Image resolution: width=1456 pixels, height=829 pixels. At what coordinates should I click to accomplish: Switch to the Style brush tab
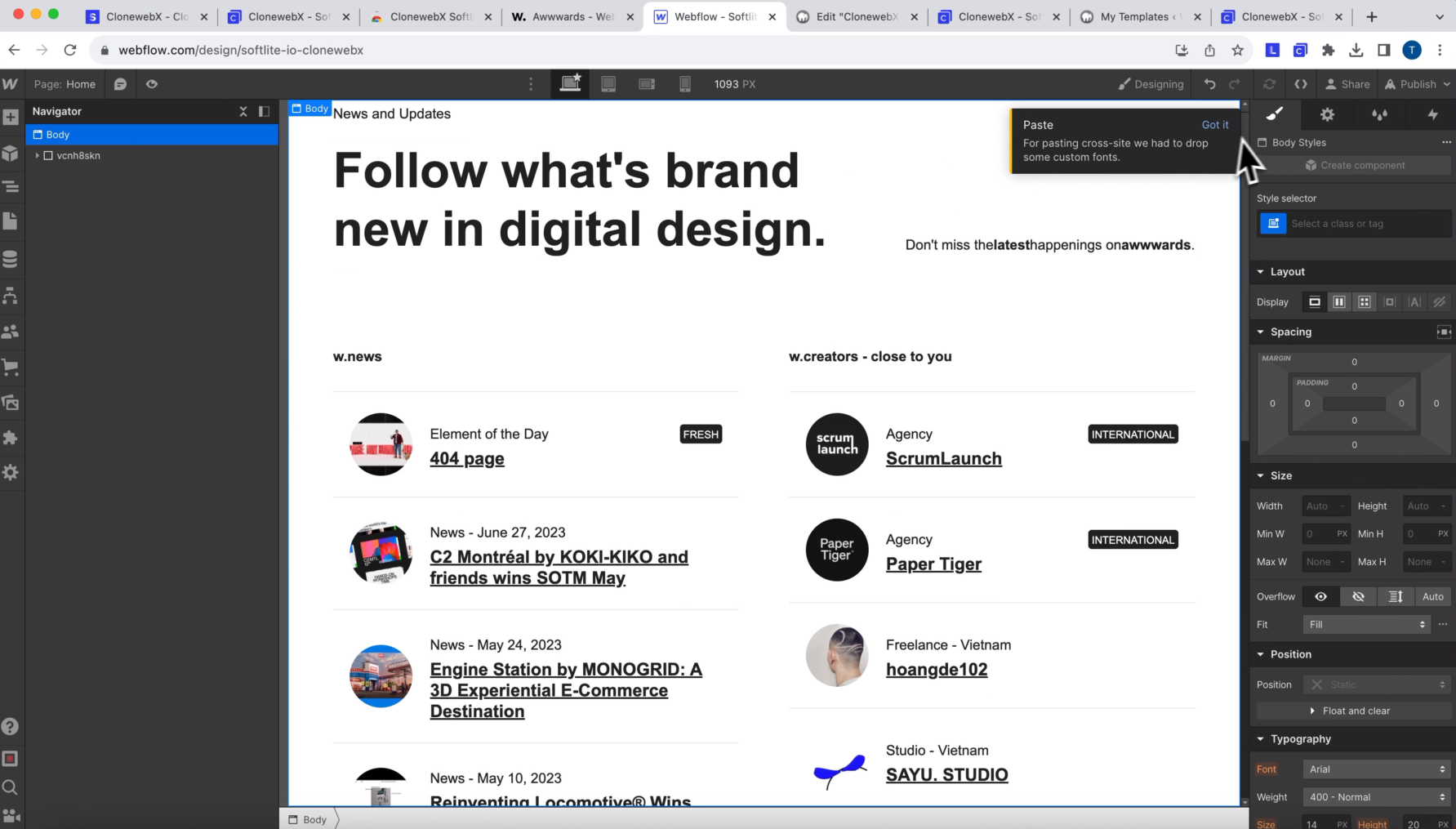pyautogui.click(x=1275, y=114)
